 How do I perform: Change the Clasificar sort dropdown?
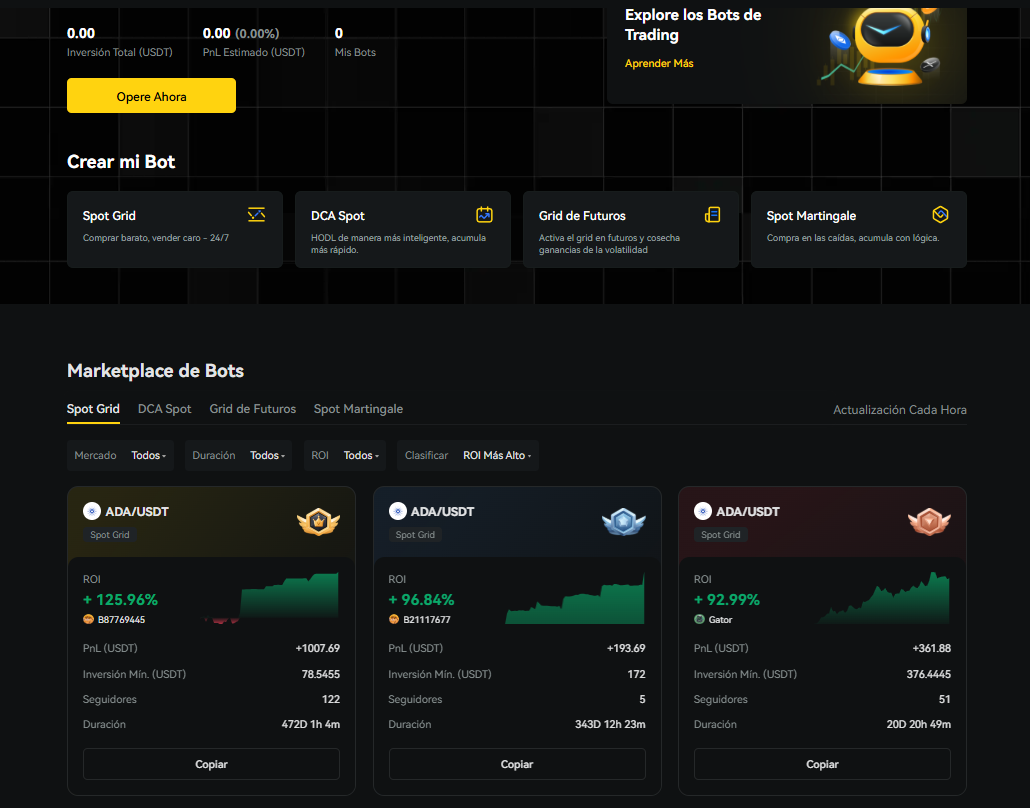(x=467, y=456)
